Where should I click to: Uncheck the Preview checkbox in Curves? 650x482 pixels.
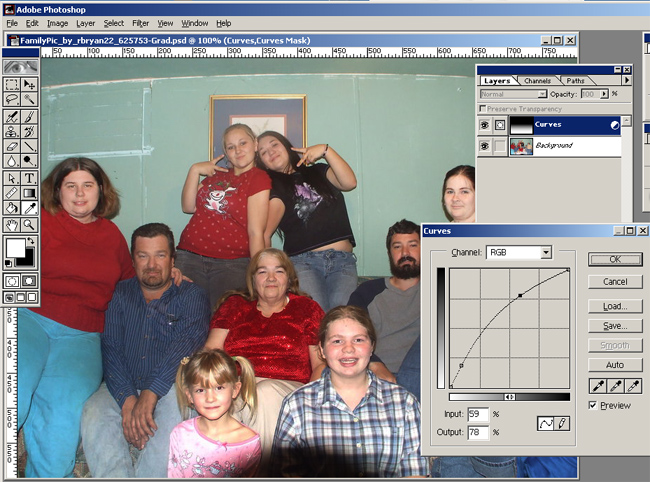point(593,405)
